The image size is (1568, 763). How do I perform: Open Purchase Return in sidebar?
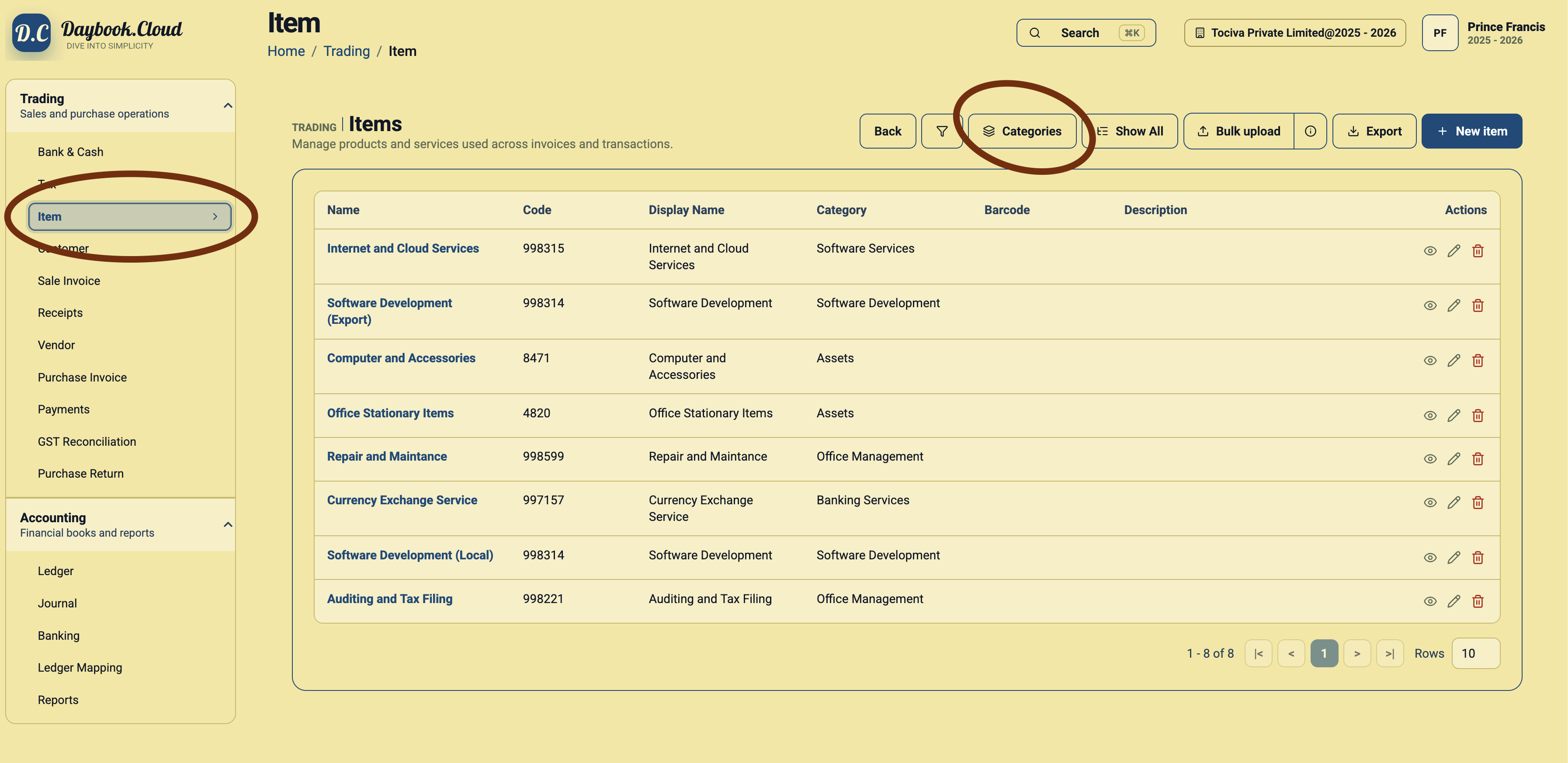[x=80, y=473]
